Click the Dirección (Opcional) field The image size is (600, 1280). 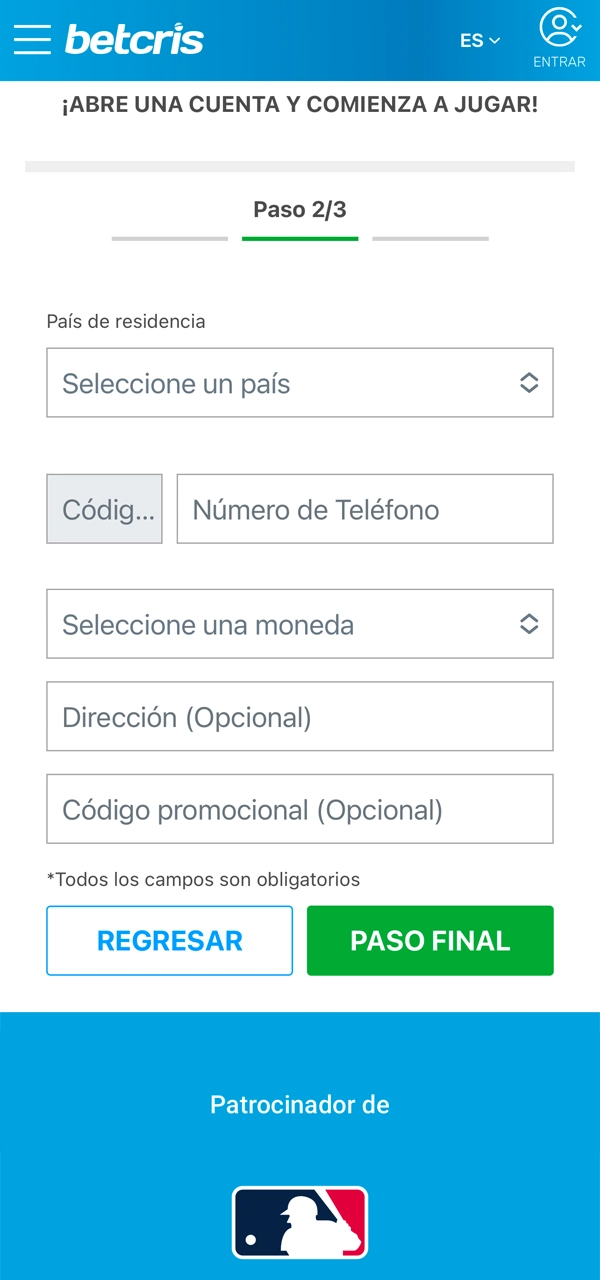pyautogui.click(x=300, y=716)
